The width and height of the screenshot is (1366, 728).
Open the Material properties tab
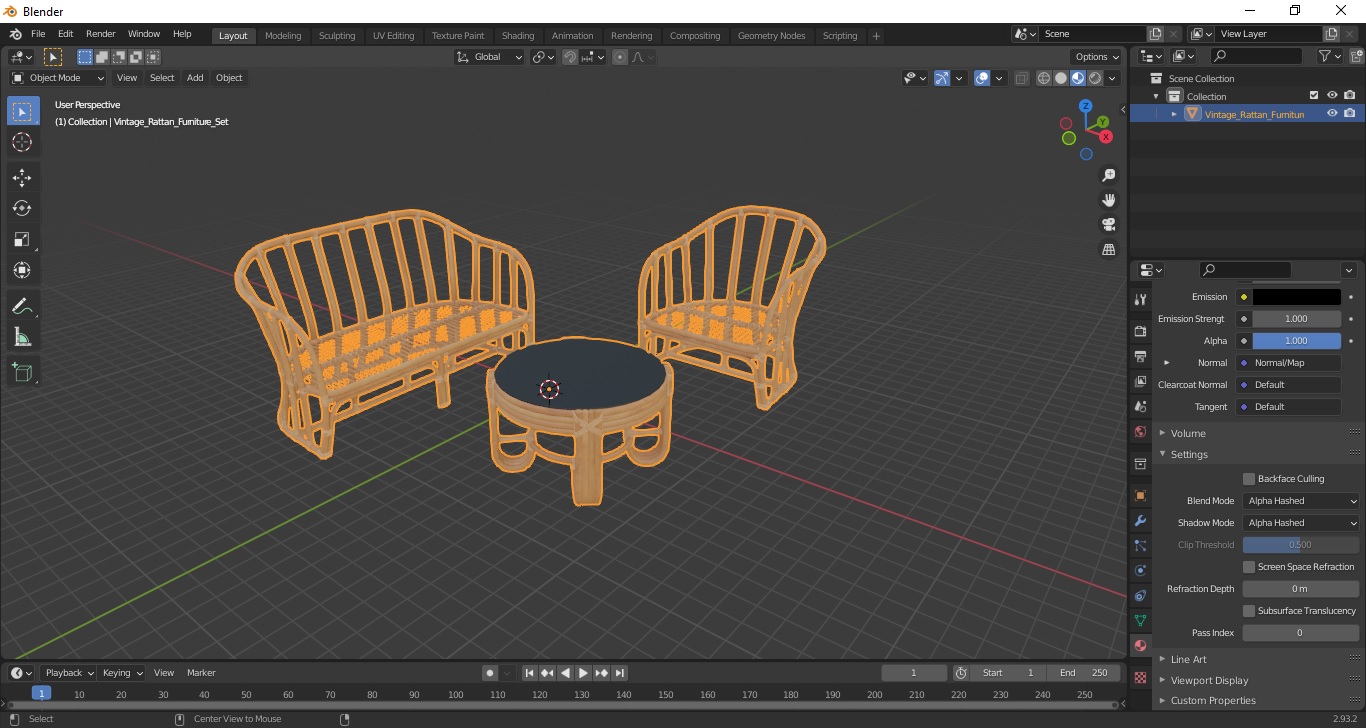(x=1140, y=646)
